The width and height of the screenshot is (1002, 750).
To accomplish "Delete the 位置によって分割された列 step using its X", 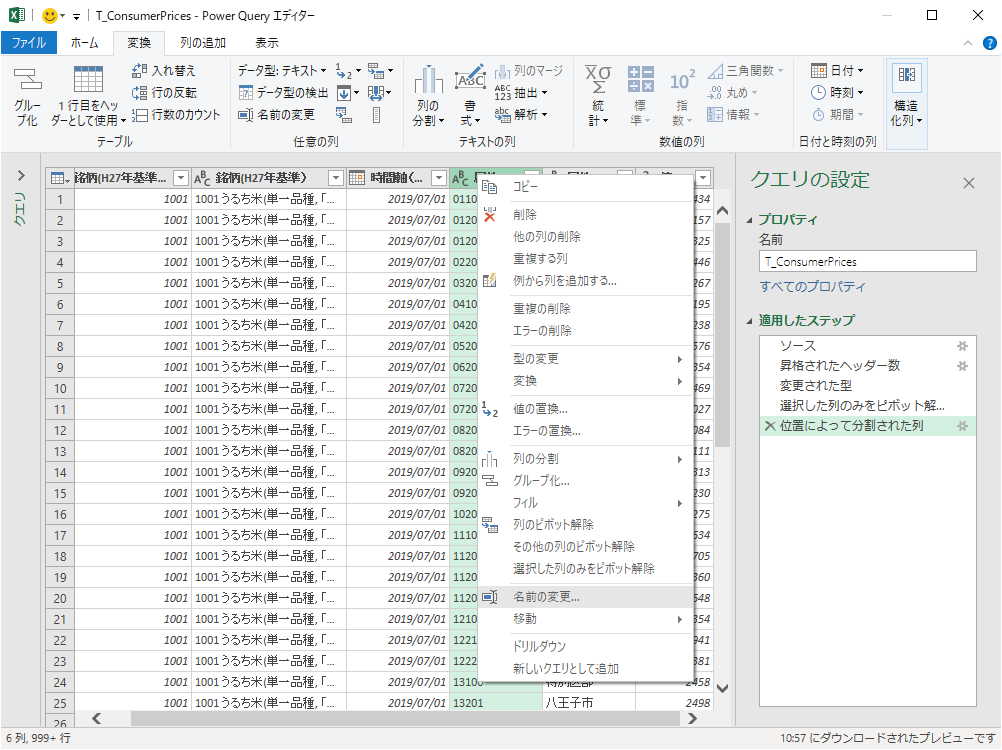I will (x=769, y=426).
